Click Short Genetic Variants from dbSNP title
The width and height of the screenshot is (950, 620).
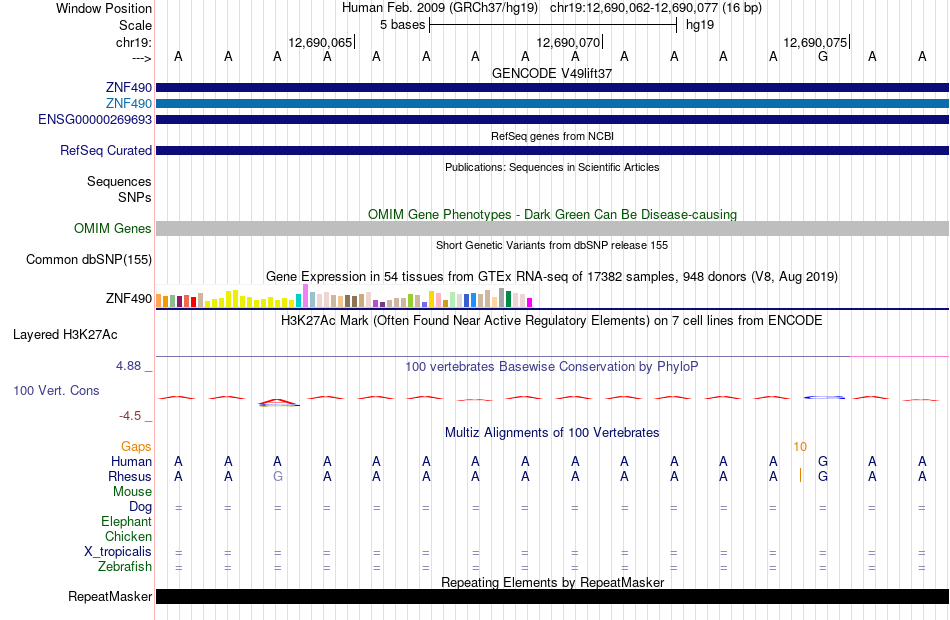tap(552, 245)
